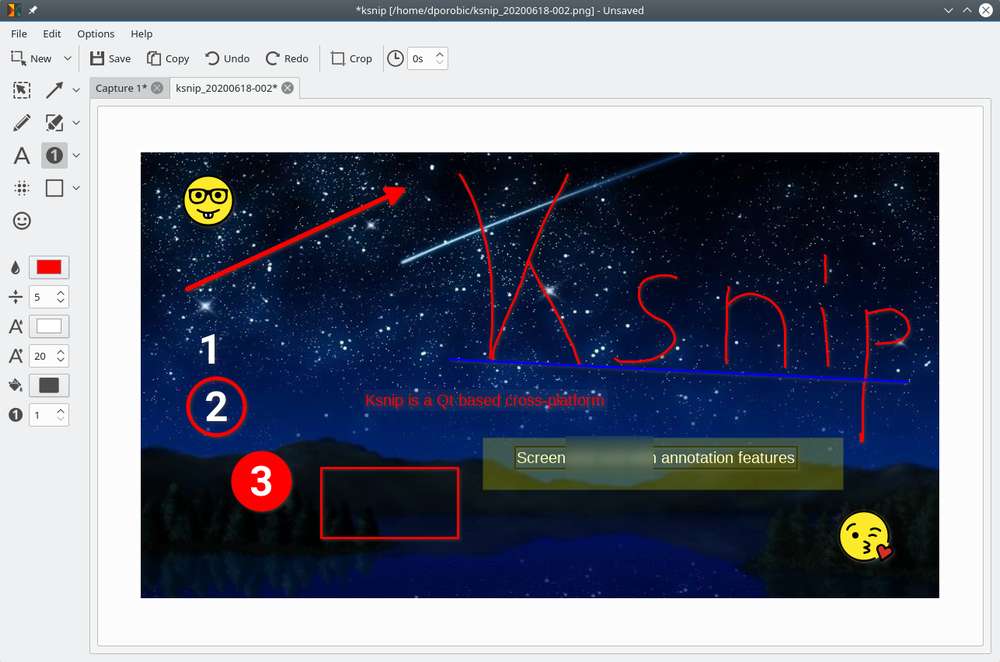Increase the line width above 5

tap(61, 293)
